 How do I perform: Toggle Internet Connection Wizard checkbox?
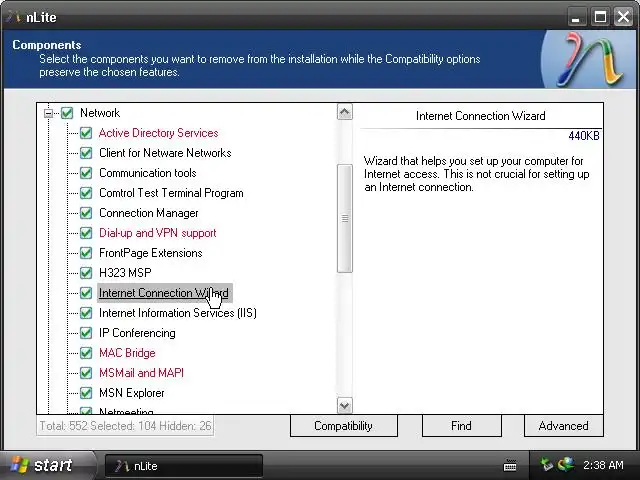86,293
